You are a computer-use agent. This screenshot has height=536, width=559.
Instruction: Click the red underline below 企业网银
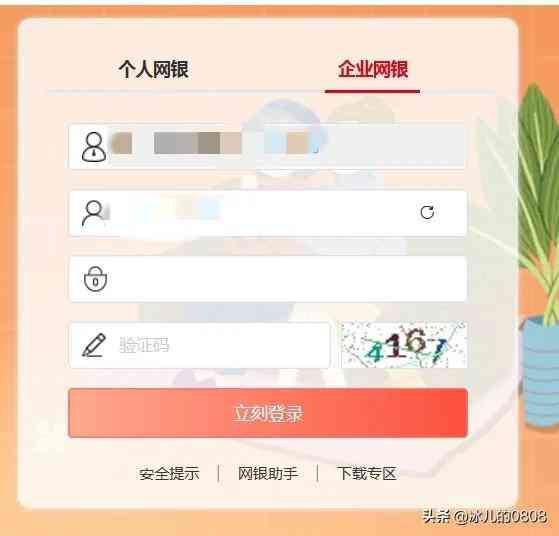[x=372, y=91]
